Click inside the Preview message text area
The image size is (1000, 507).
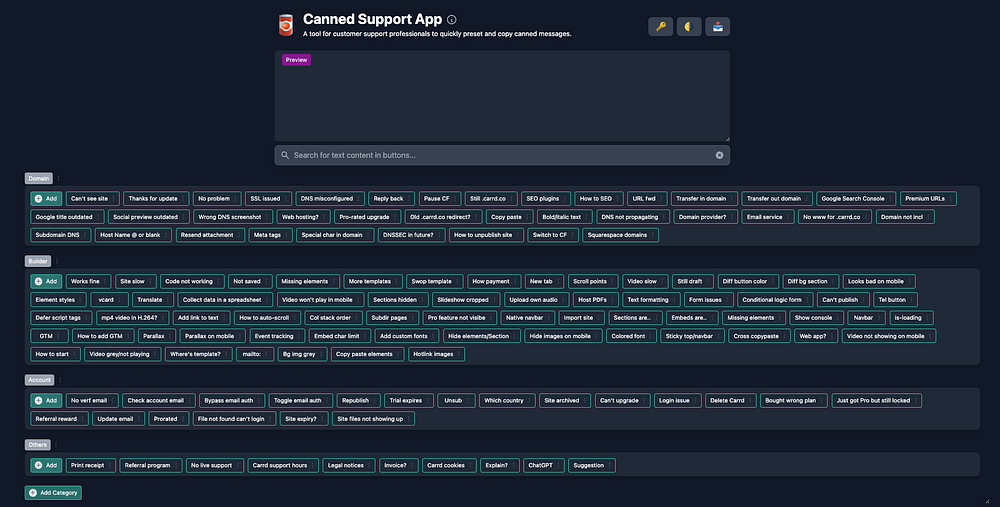click(502, 96)
